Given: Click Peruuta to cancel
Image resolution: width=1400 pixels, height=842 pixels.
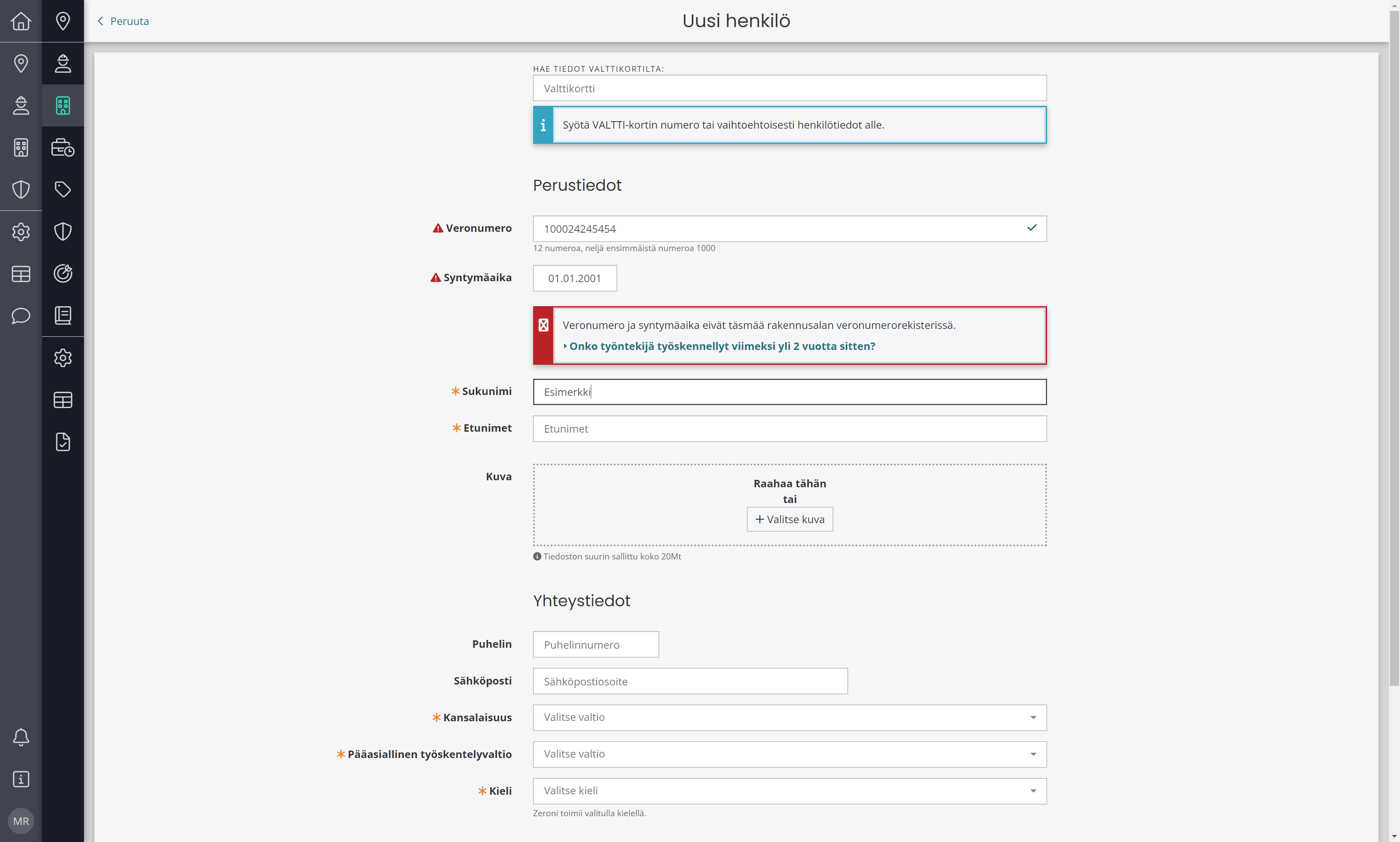Looking at the screenshot, I should click(x=123, y=21).
